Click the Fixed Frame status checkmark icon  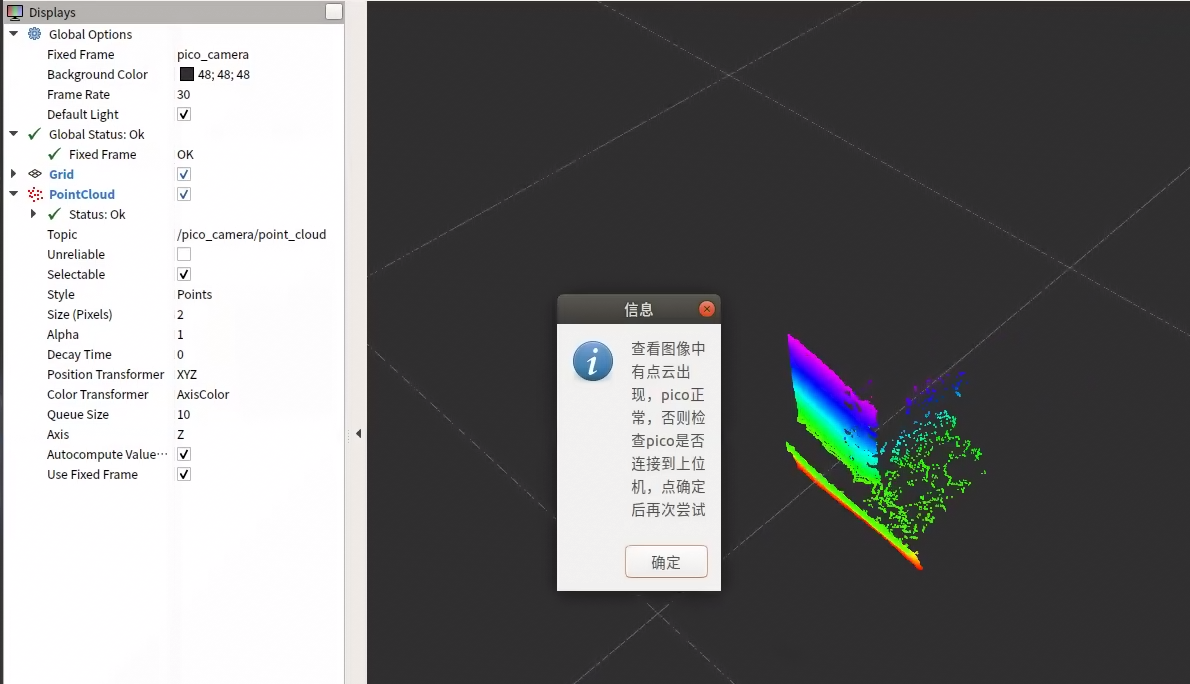(55, 154)
